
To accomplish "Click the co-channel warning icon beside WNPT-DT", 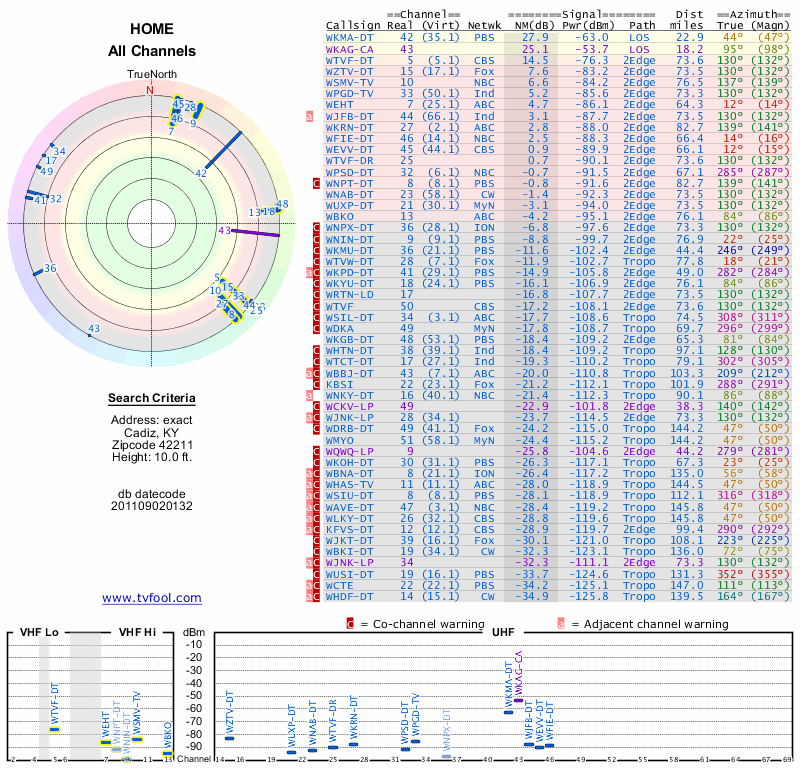I will coord(316,182).
